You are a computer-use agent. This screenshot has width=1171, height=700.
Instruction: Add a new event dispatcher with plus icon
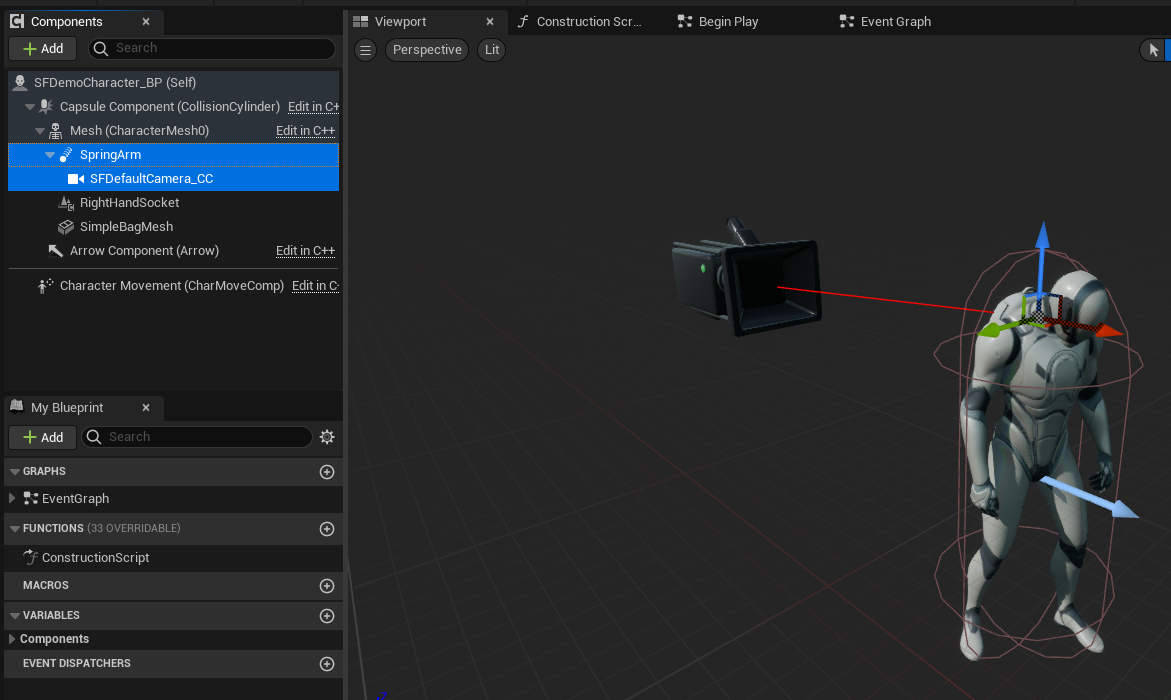point(326,663)
